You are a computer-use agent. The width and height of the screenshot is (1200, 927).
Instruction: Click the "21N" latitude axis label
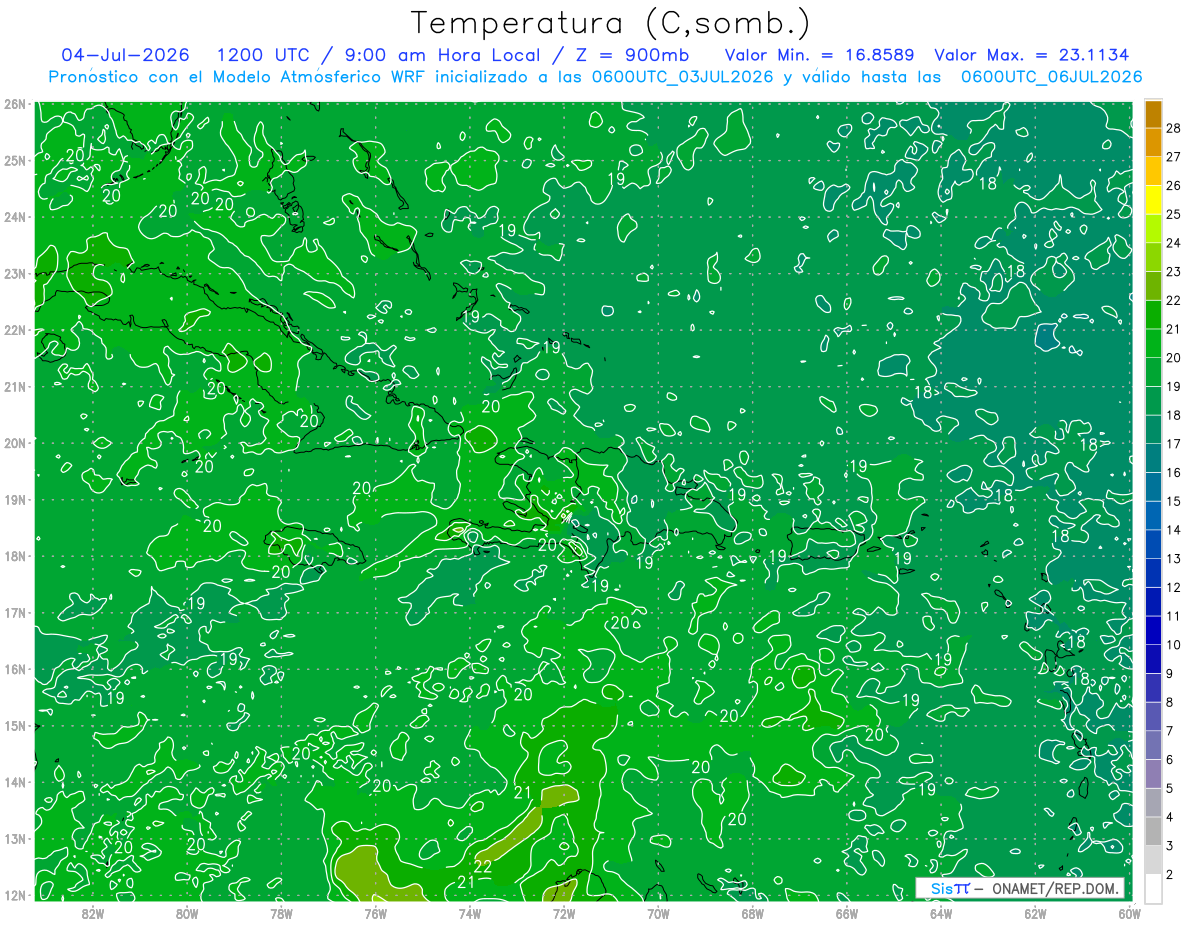[x=14, y=386]
